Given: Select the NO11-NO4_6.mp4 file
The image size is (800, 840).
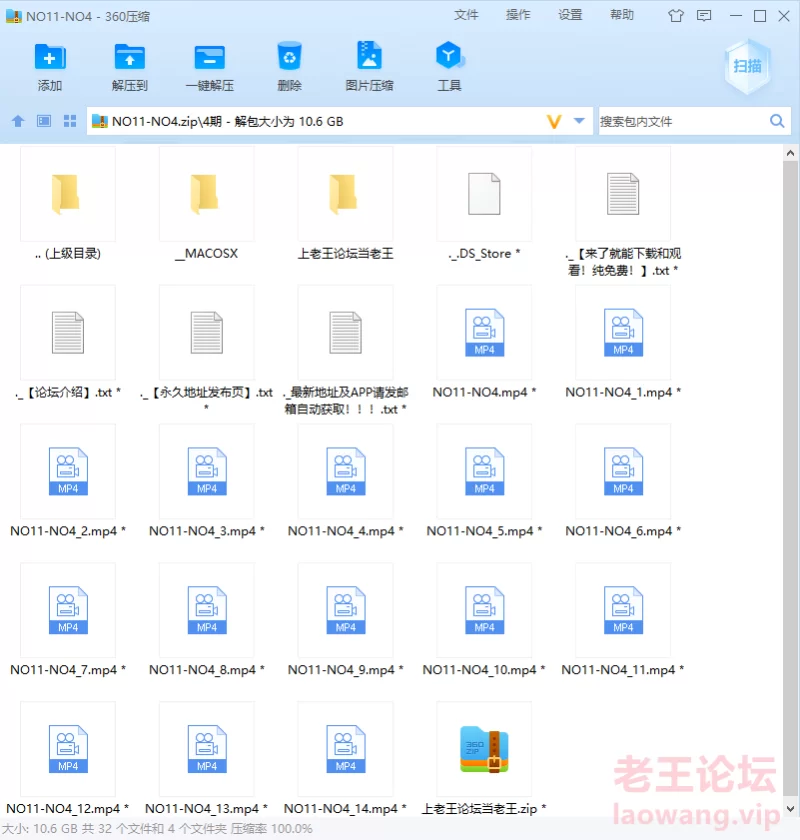Looking at the screenshot, I should pos(623,481).
